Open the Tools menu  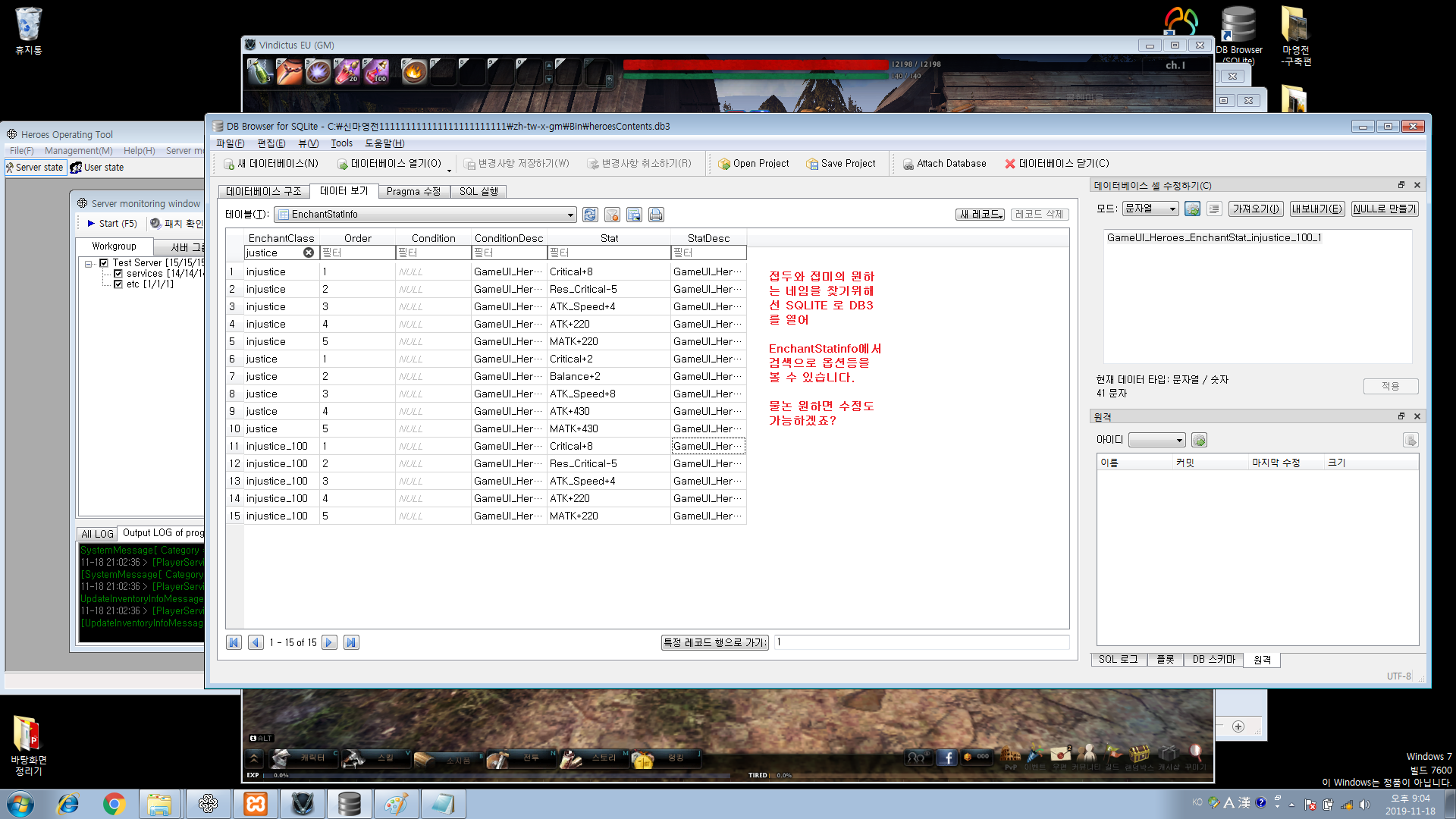341,143
